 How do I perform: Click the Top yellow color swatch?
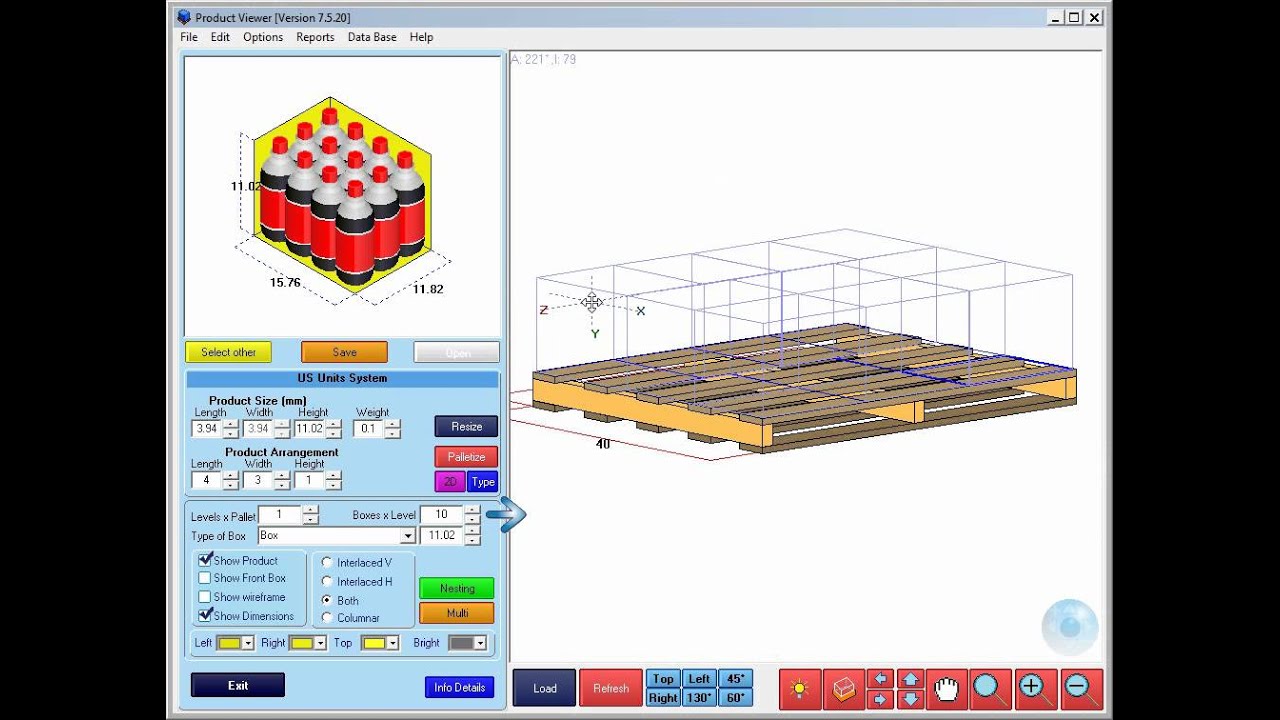click(374, 643)
